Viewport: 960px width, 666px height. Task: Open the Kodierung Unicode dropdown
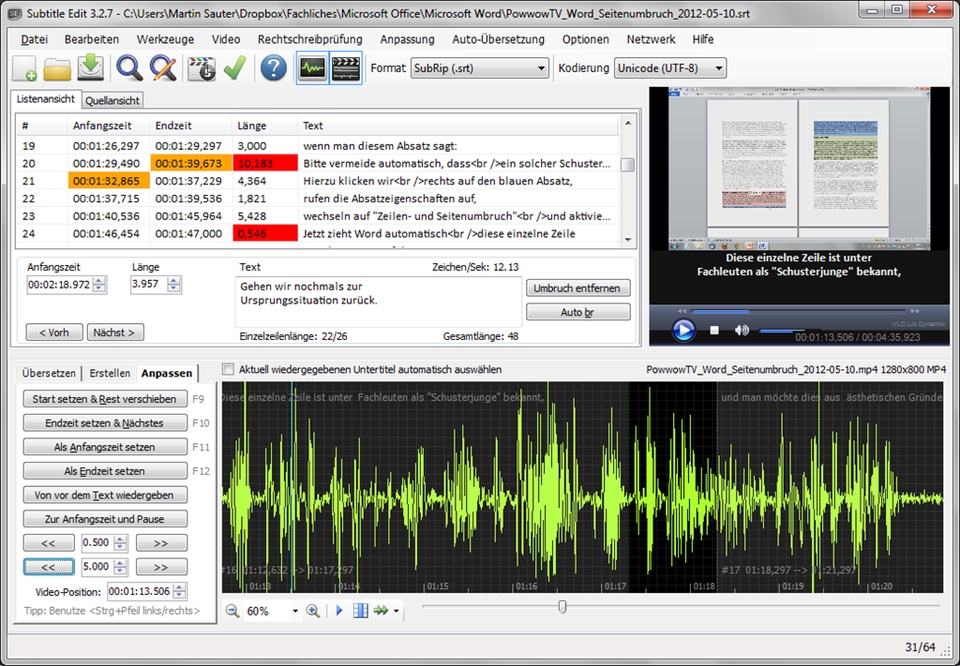click(670, 68)
